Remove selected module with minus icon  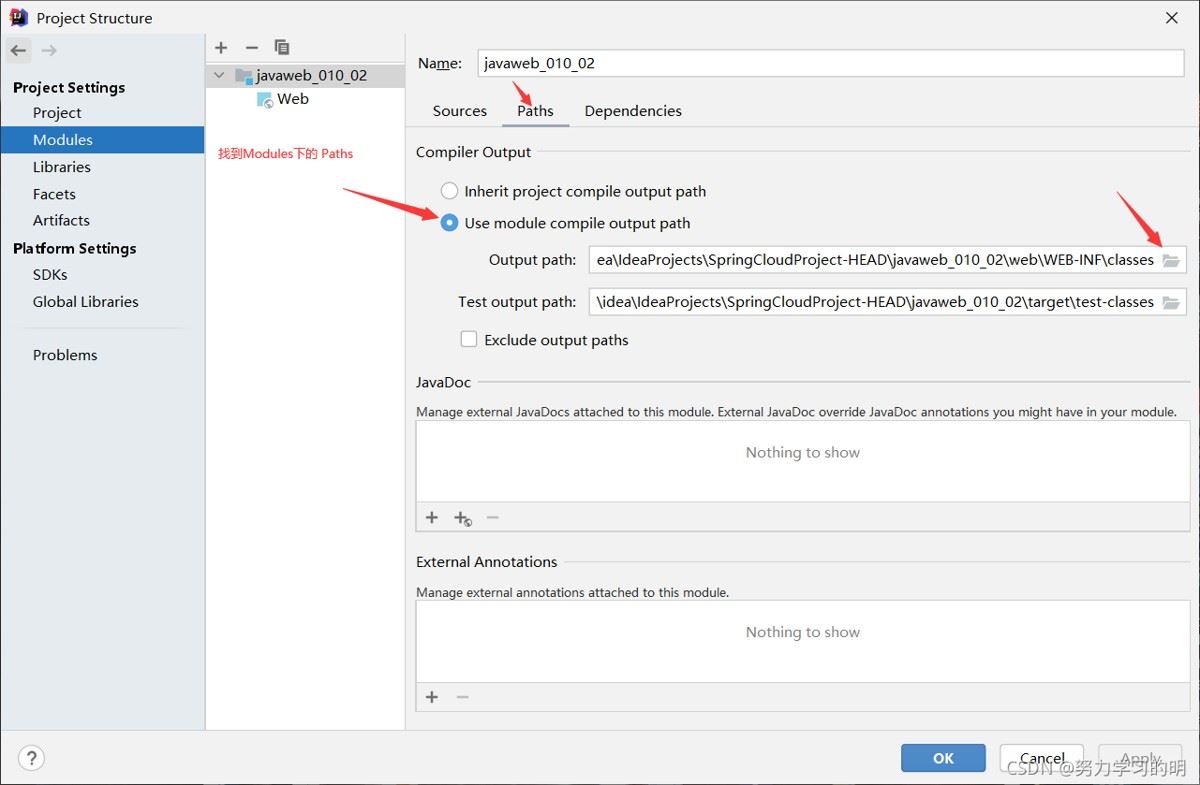(x=251, y=47)
